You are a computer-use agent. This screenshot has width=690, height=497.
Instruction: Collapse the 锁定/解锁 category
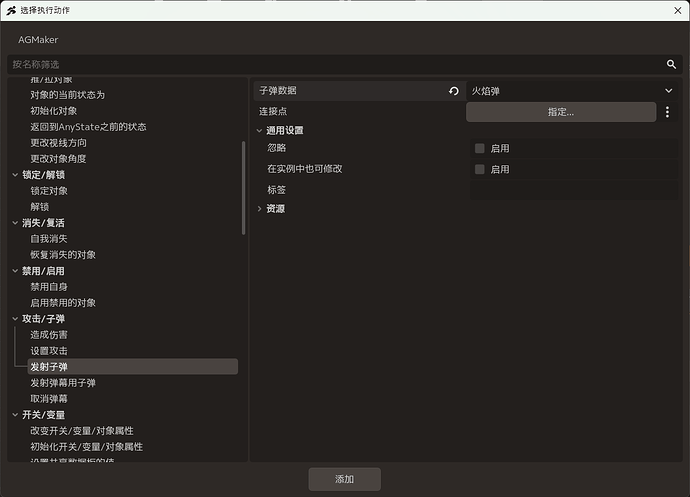tap(15, 175)
